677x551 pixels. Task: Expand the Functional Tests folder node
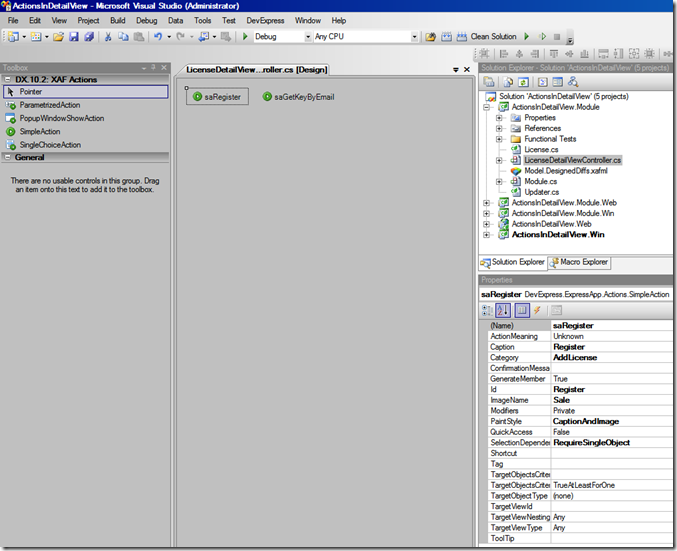pyautogui.click(x=499, y=139)
